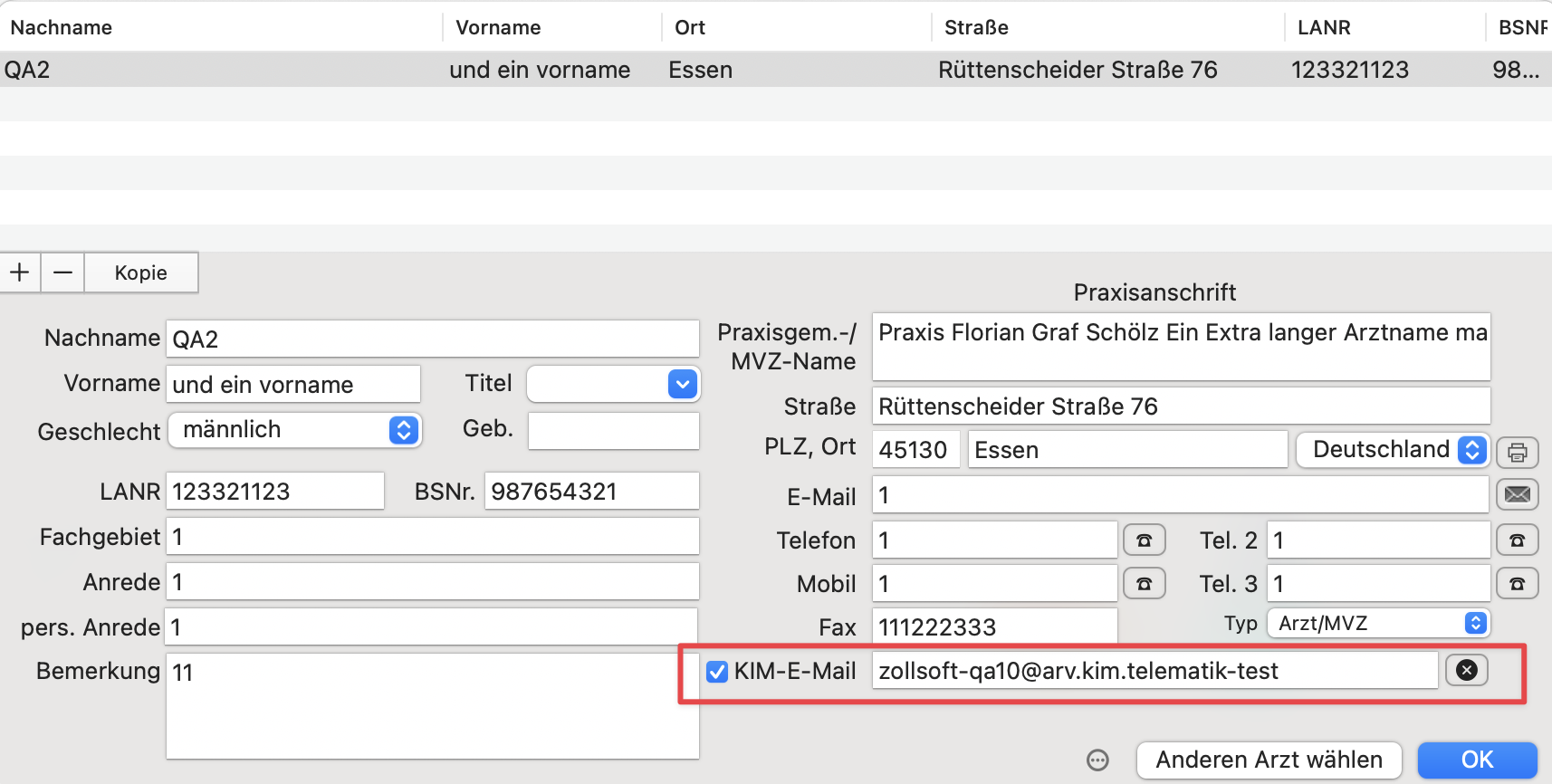This screenshot has height=784, width=1552.
Task: Click the minus icon to remove doctor
Action: click(62, 272)
